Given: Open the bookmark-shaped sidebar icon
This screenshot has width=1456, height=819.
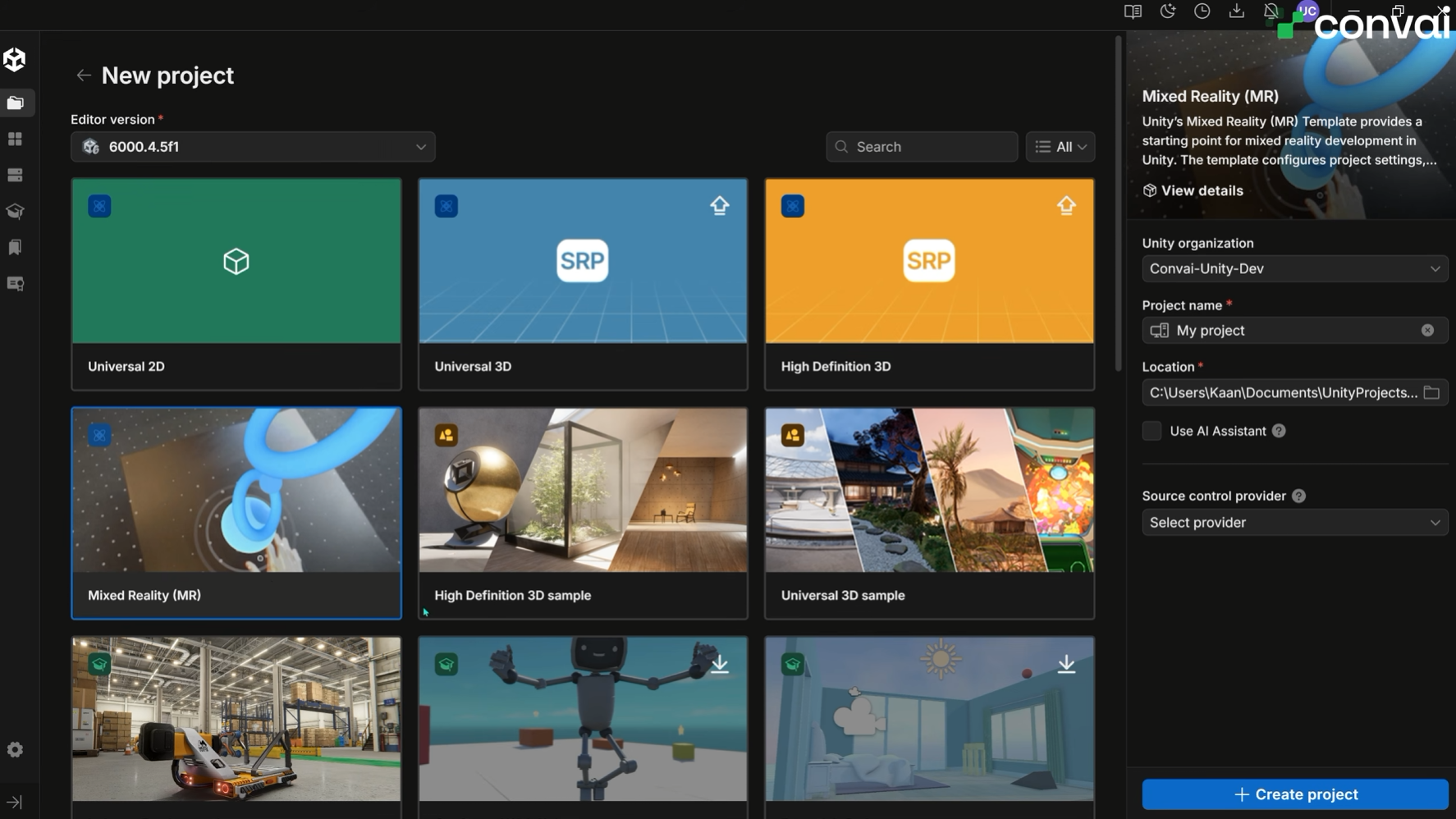Looking at the screenshot, I should click(15, 247).
